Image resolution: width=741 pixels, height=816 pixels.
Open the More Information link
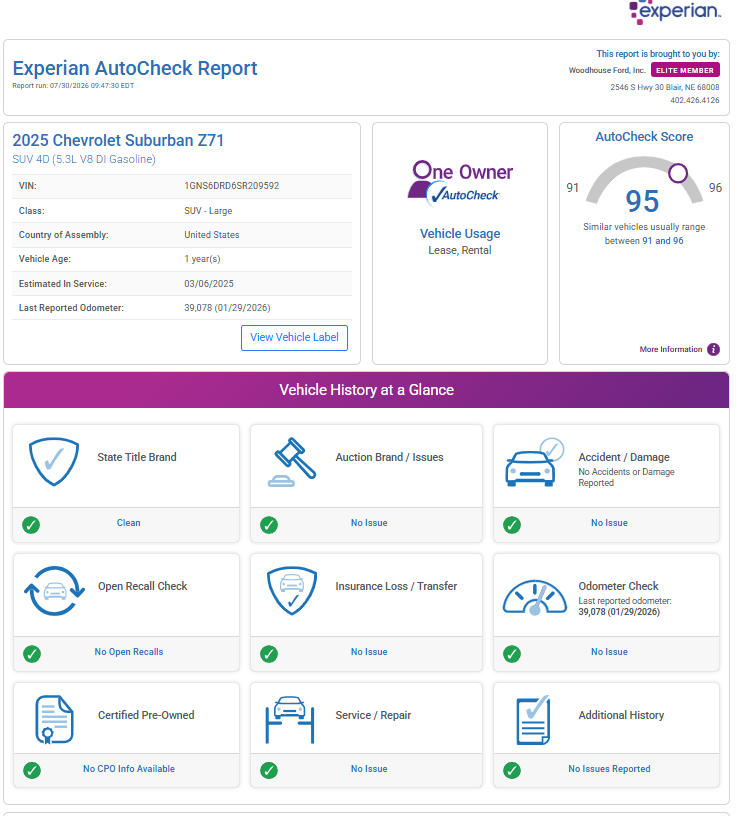671,349
